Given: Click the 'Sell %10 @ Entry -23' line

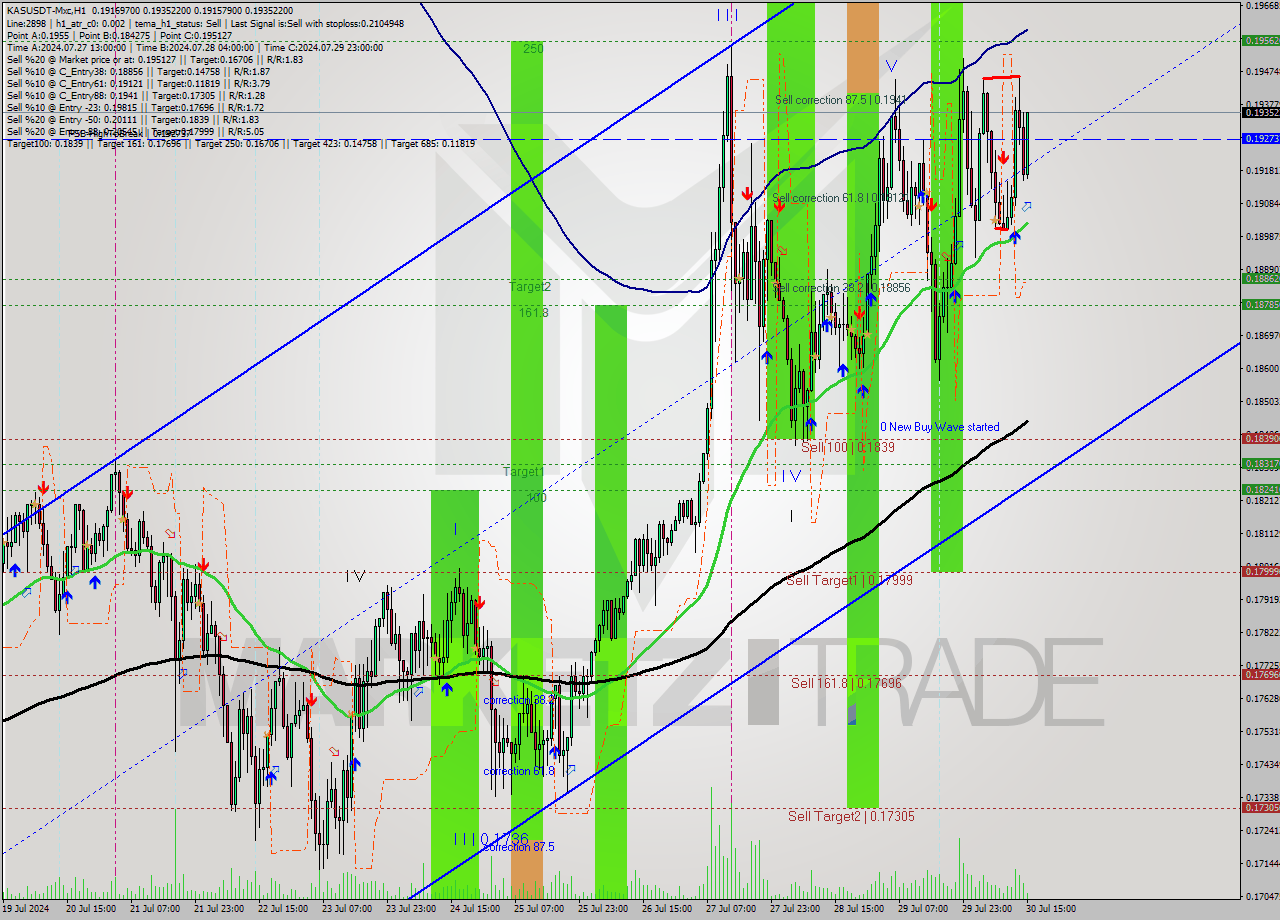Looking at the screenshot, I should tap(135, 107).
